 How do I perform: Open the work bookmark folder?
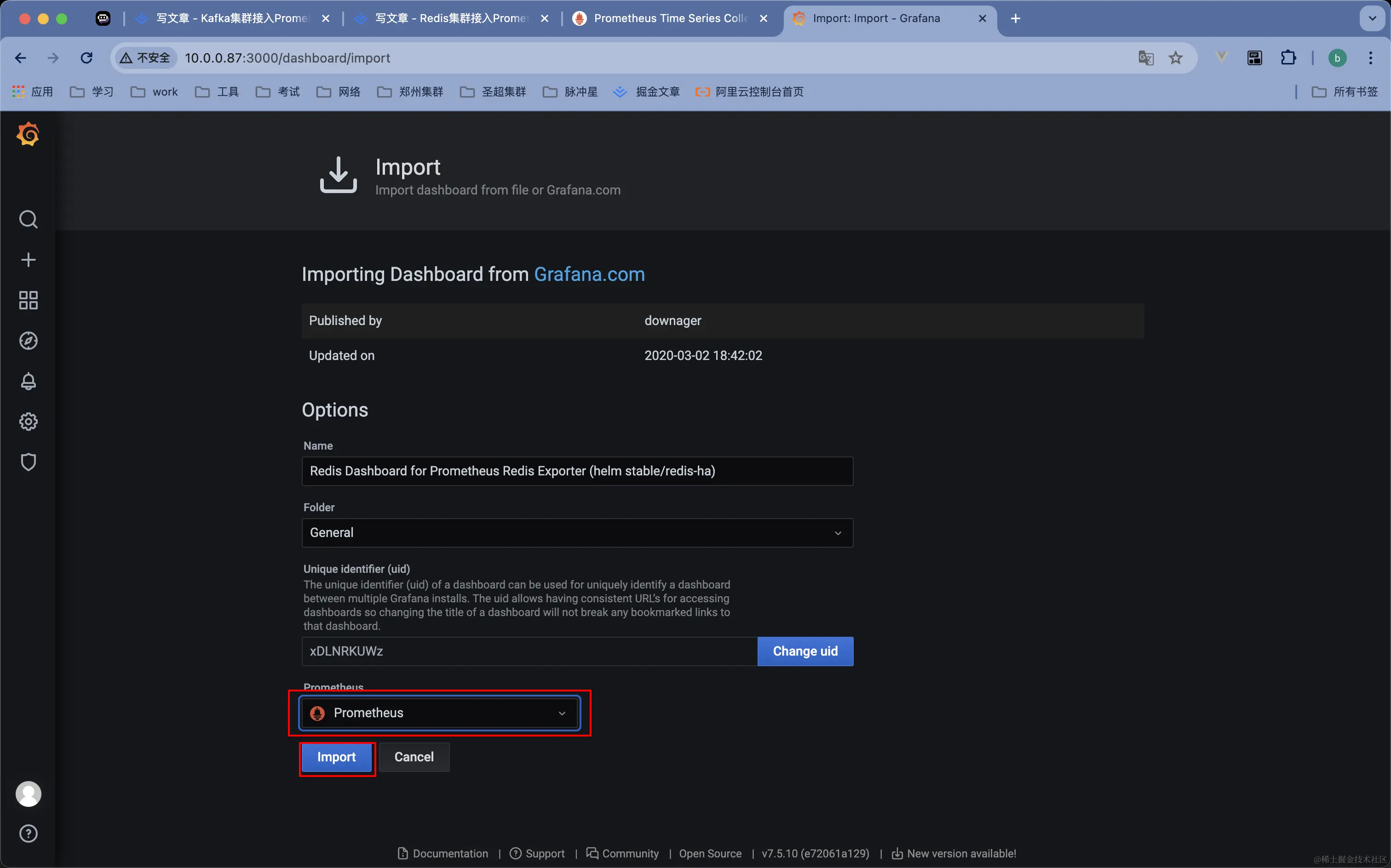[x=154, y=92]
